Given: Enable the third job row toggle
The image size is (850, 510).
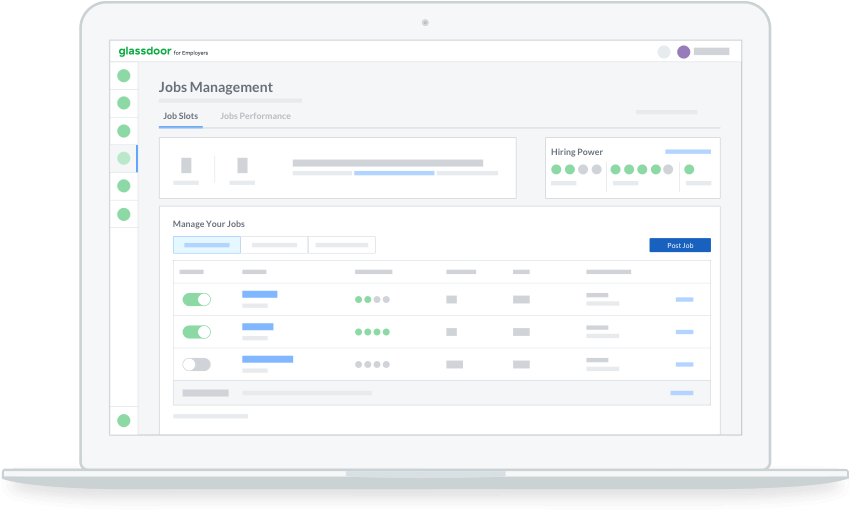Looking at the screenshot, I should click(197, 365).
